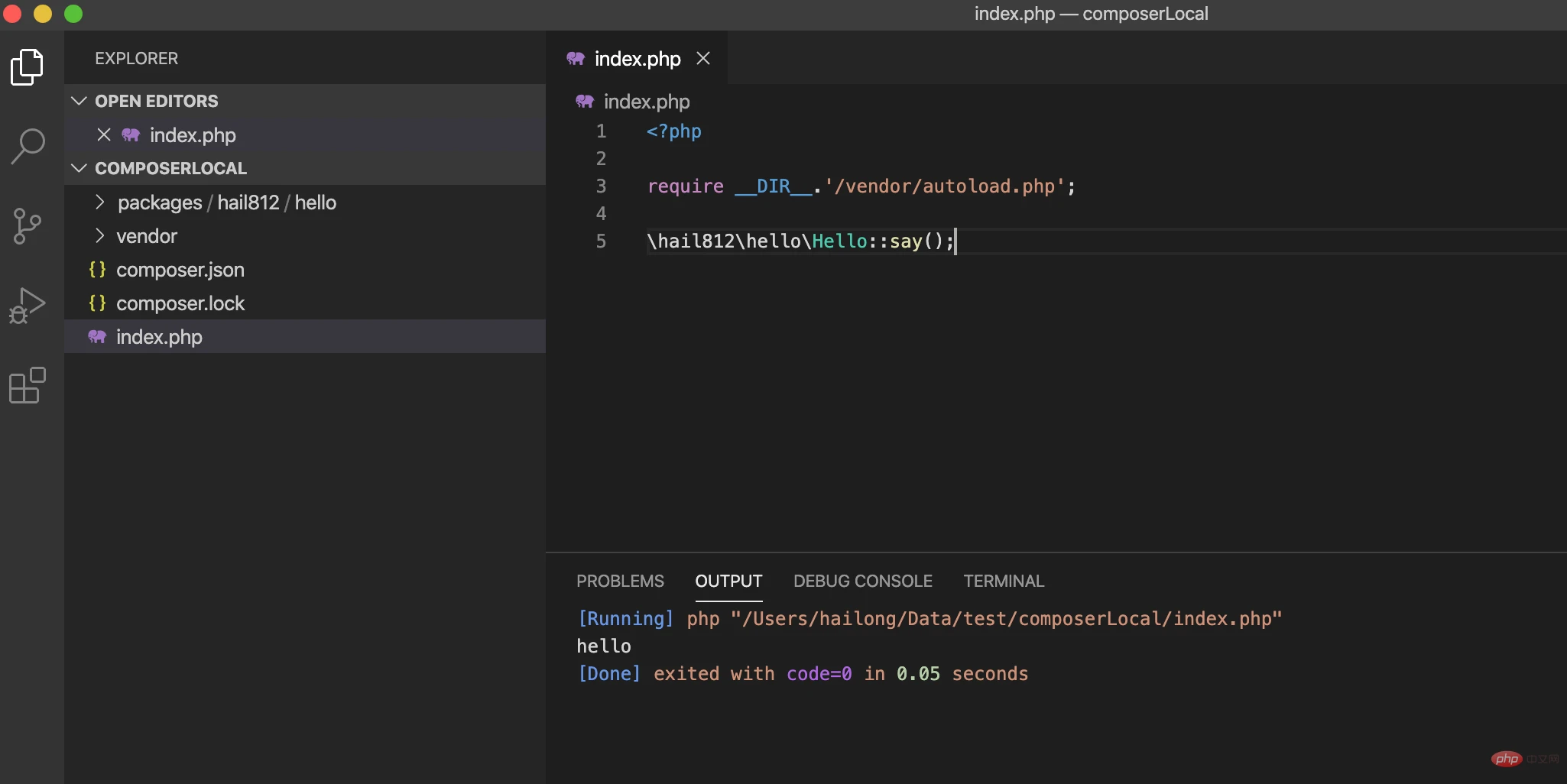Open the Search view icon

click(28, 145)
